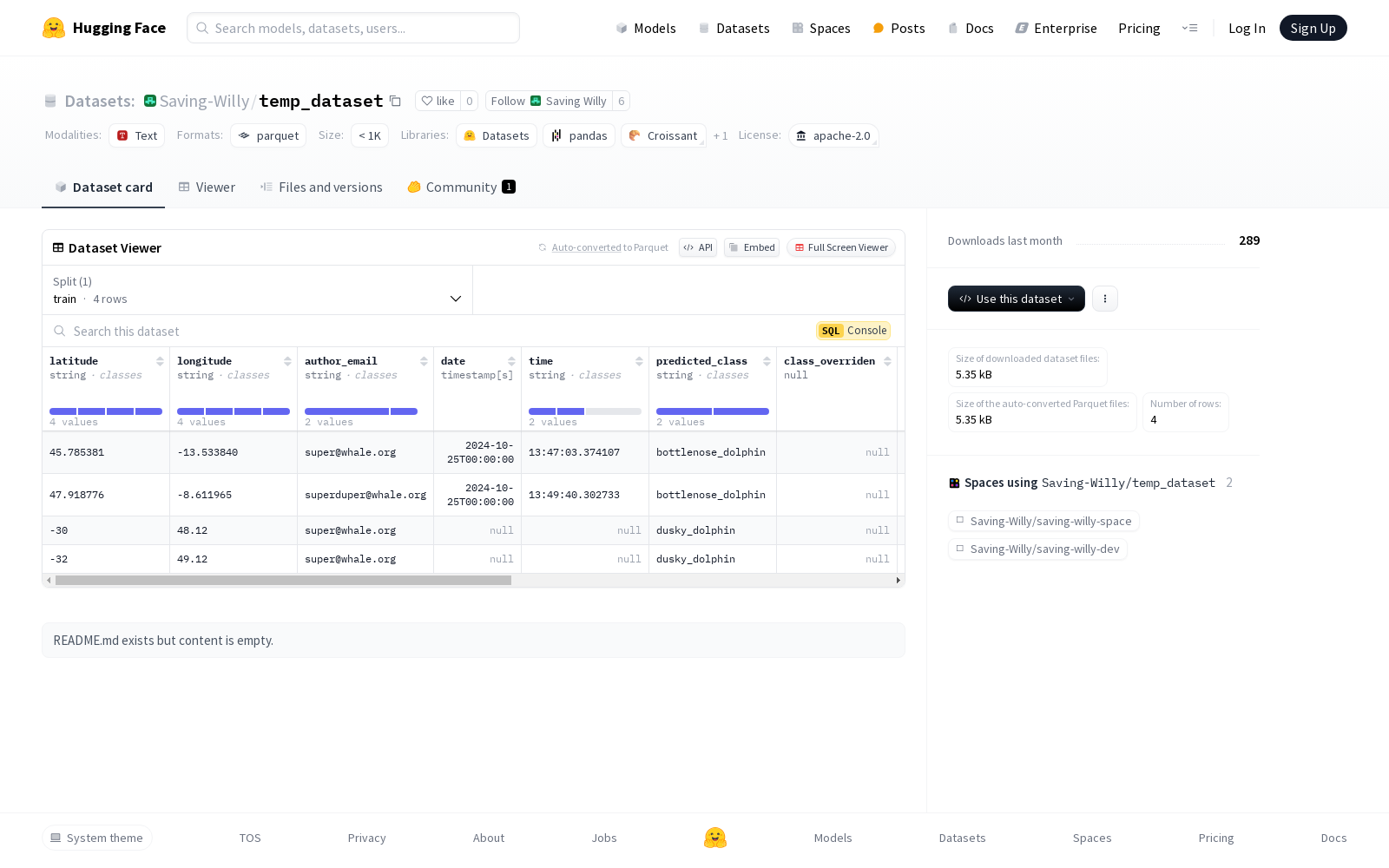Open the Community tab

461,187
